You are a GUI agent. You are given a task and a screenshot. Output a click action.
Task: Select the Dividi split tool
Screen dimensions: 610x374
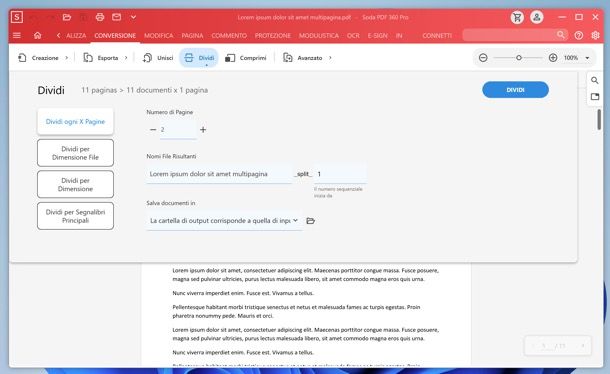pos(199,58)
